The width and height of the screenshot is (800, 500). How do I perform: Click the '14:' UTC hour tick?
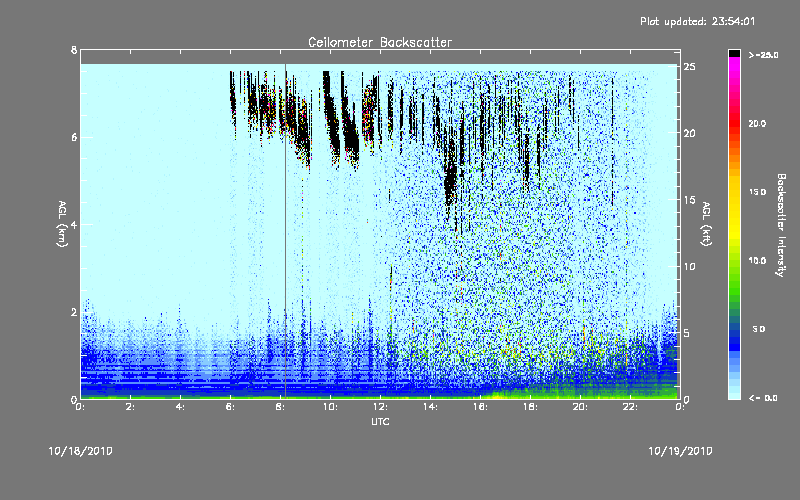[430, 407]
